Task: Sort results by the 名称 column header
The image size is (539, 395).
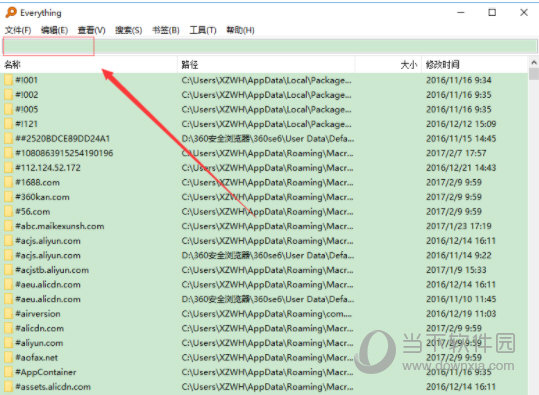Action: [x=90, y=64]
